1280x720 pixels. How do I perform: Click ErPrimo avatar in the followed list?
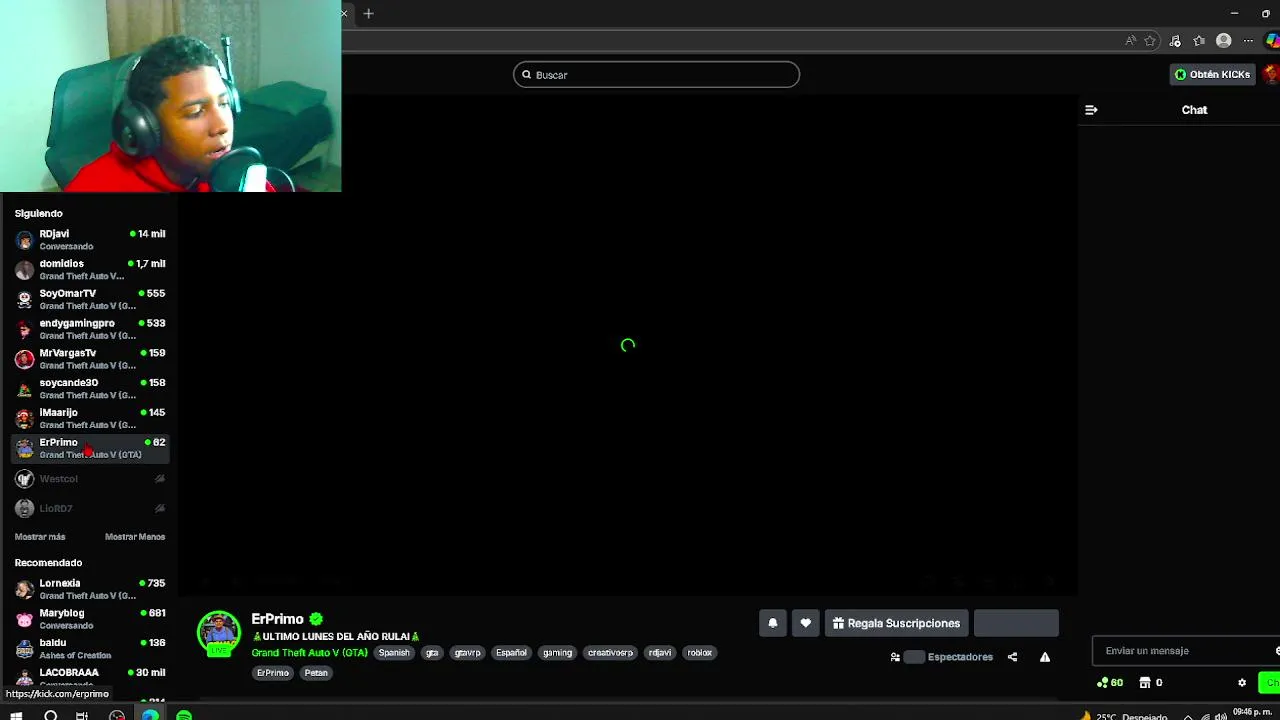(x=25, y=448)
